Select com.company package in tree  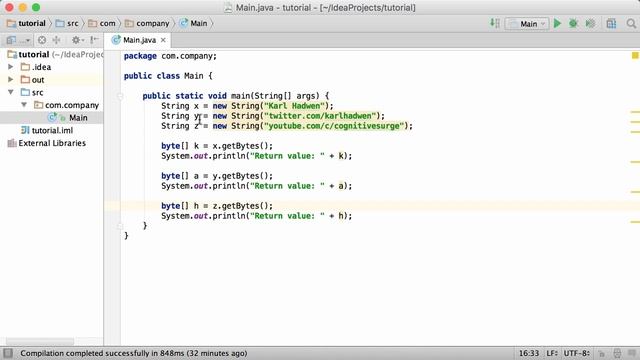point(51,105)
